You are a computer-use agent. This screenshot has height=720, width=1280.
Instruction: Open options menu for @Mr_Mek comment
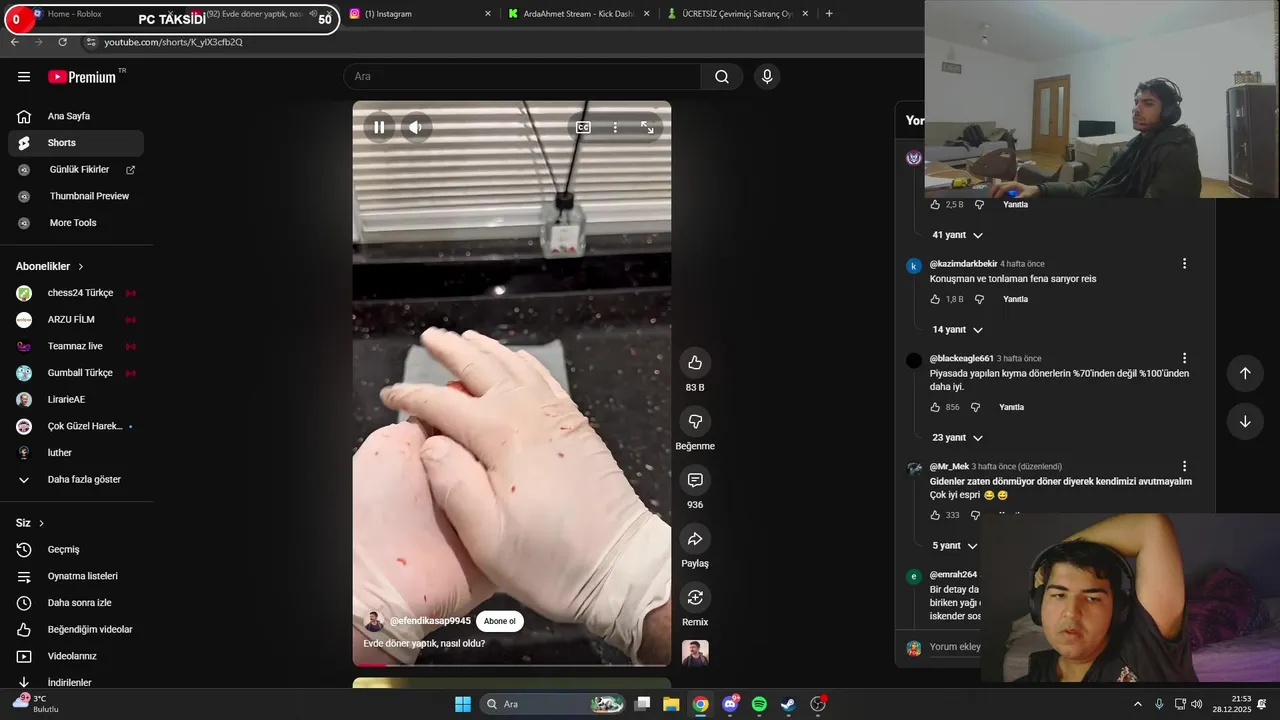(x=1184, y=466)
